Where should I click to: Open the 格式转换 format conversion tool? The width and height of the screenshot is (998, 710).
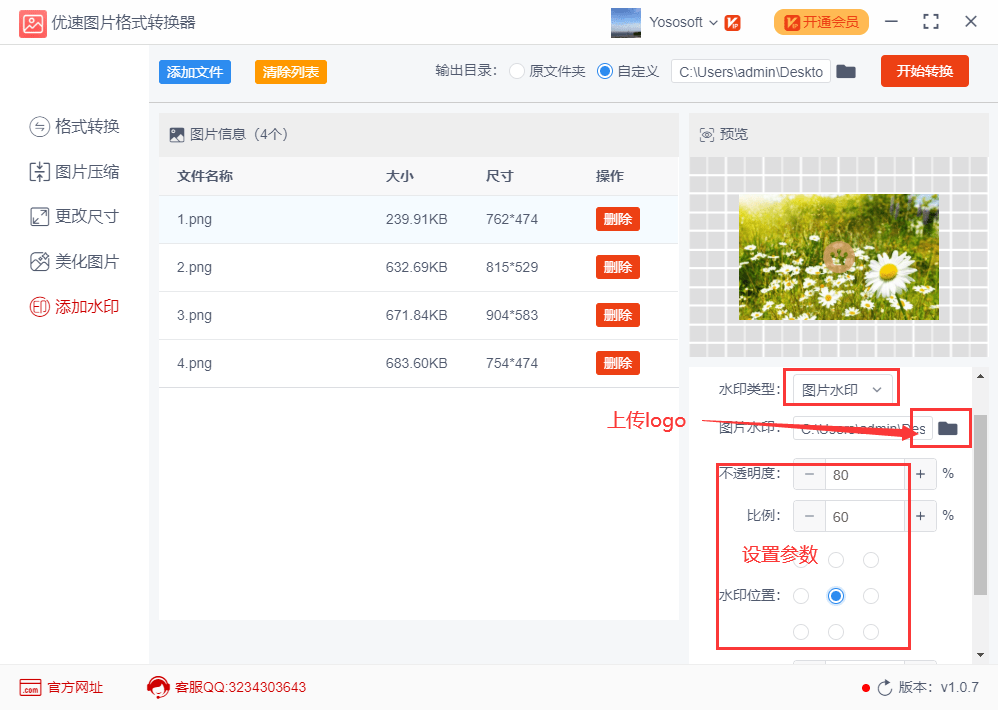coord(74,127)
